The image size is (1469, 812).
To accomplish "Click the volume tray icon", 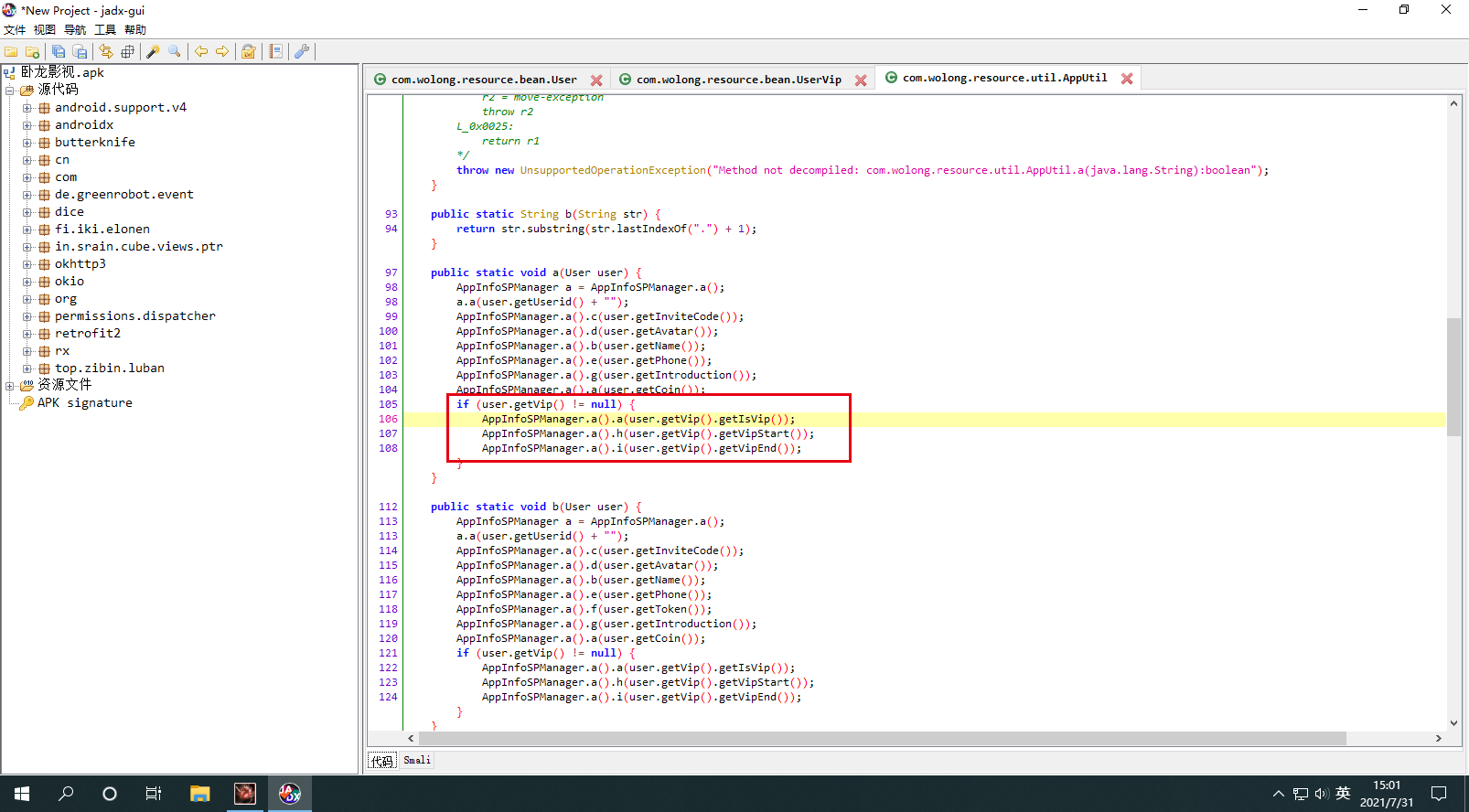I will pos(1322,794).
